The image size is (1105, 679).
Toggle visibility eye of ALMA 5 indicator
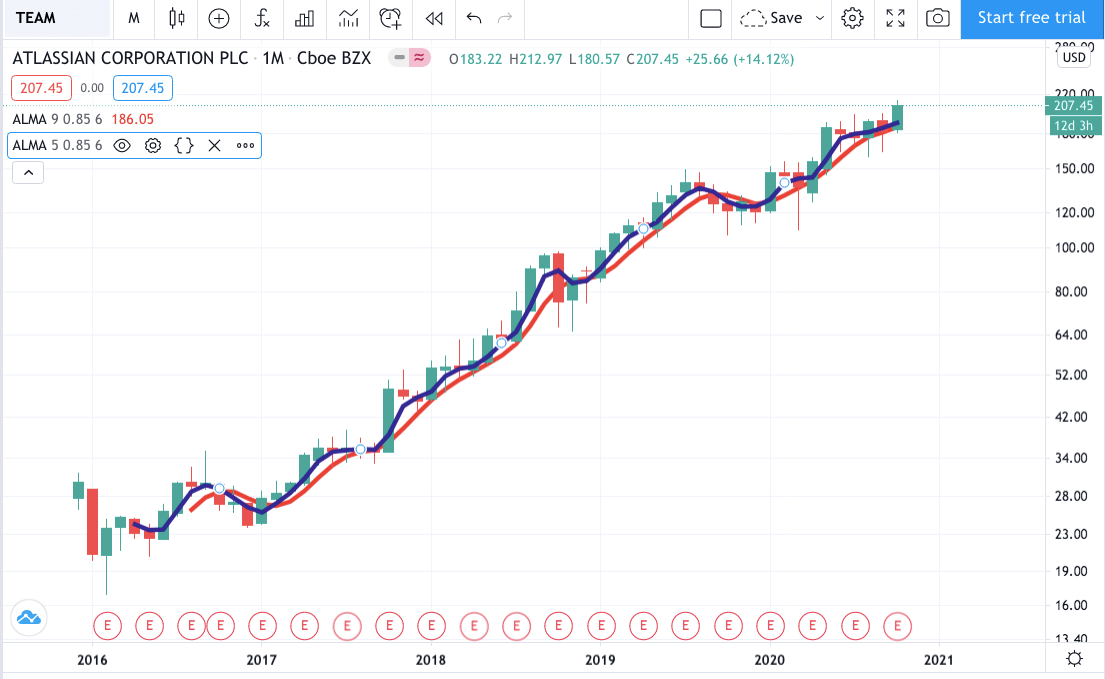point(122,146)
